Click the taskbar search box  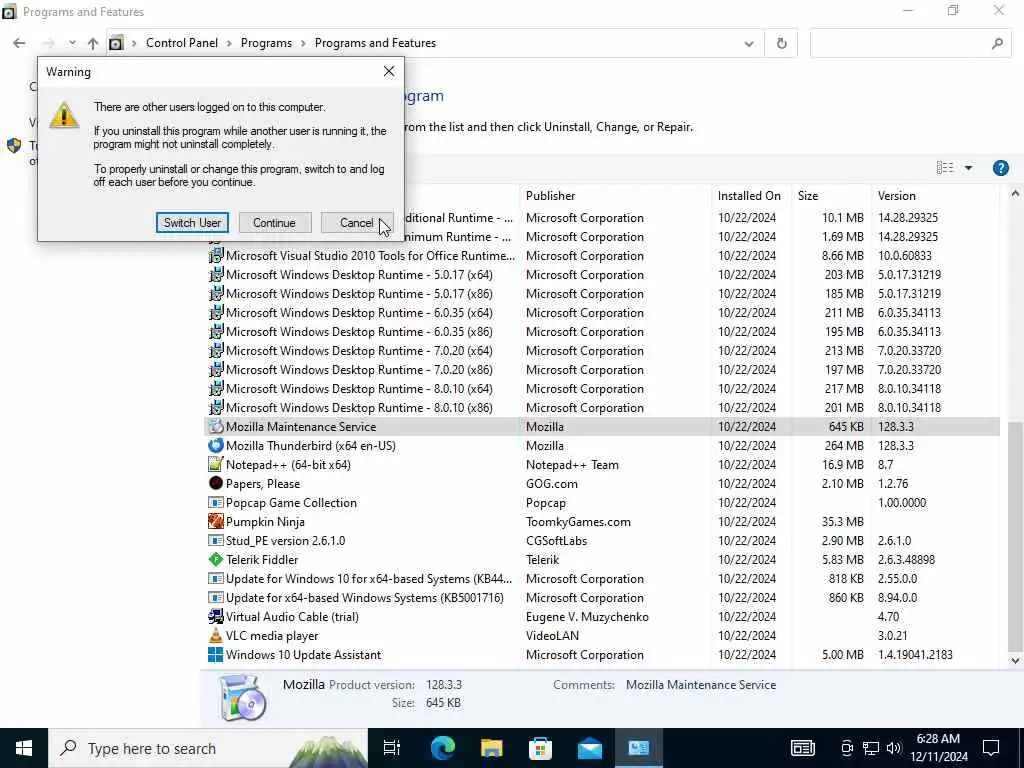click(x=208, y=748)
